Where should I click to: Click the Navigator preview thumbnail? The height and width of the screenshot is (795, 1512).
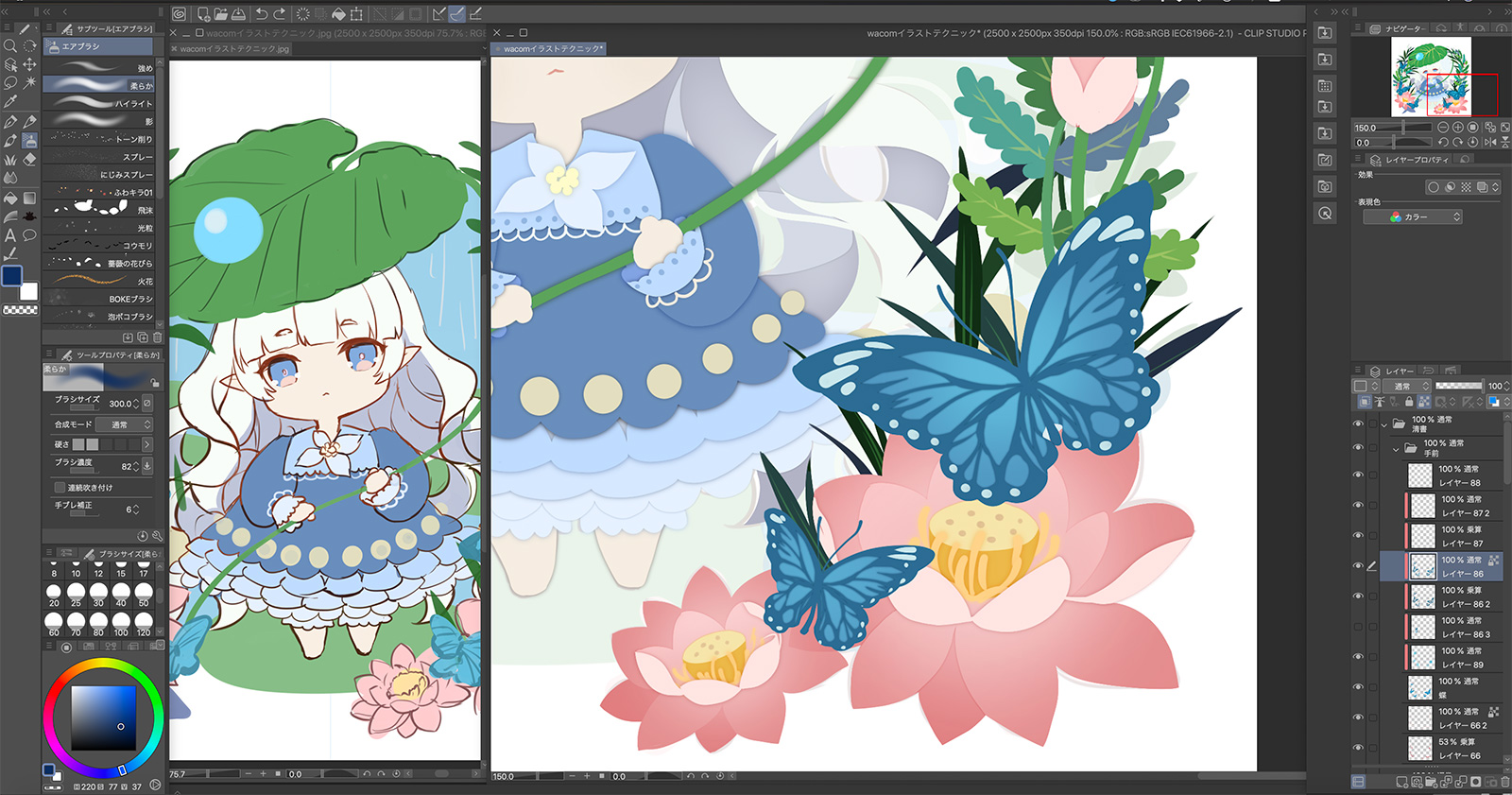[x=1431, y=78]
